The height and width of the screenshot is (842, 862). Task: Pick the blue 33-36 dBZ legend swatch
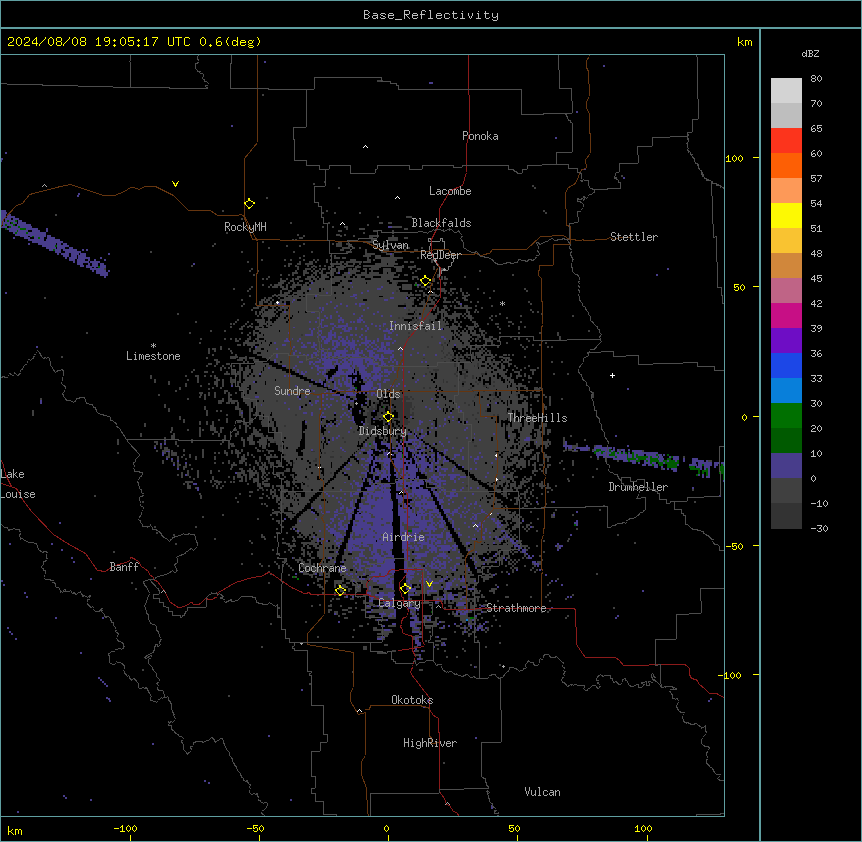click(x=786, y=365)
